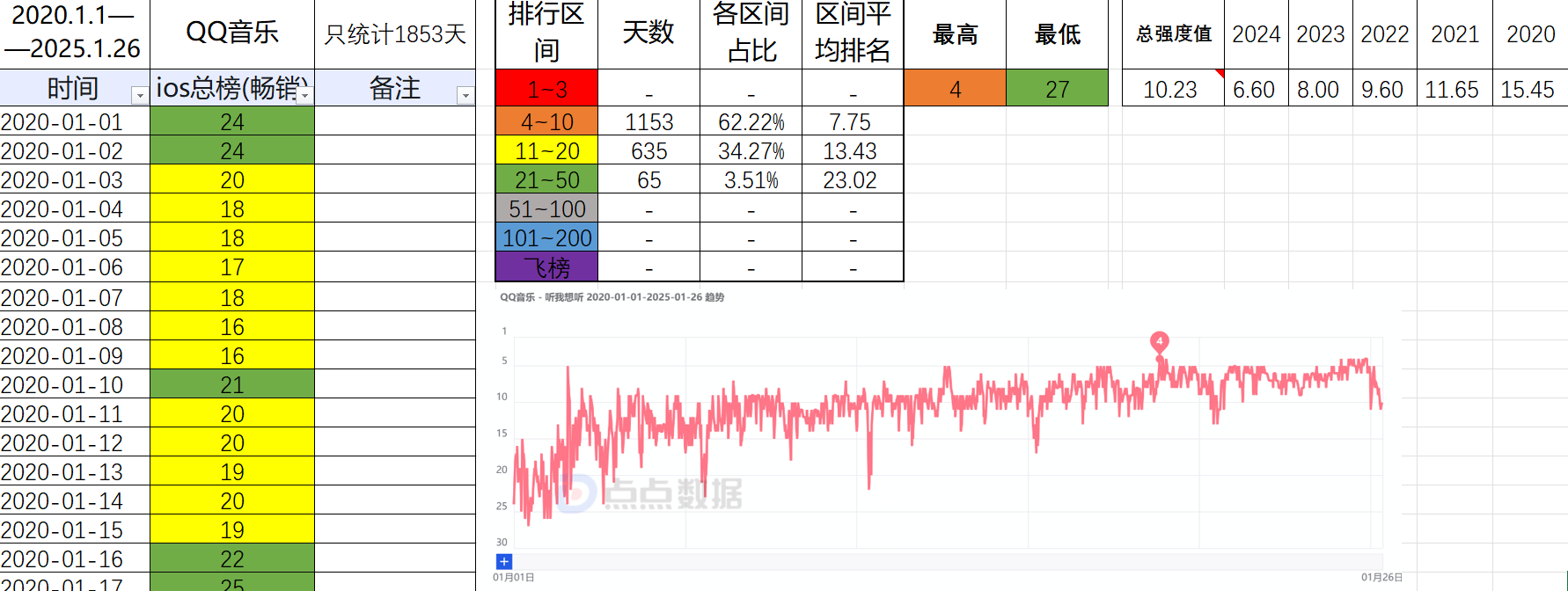Open the 备注 column filter dropdown
This screenshot has height=591, width=1568.
point(465,95)
